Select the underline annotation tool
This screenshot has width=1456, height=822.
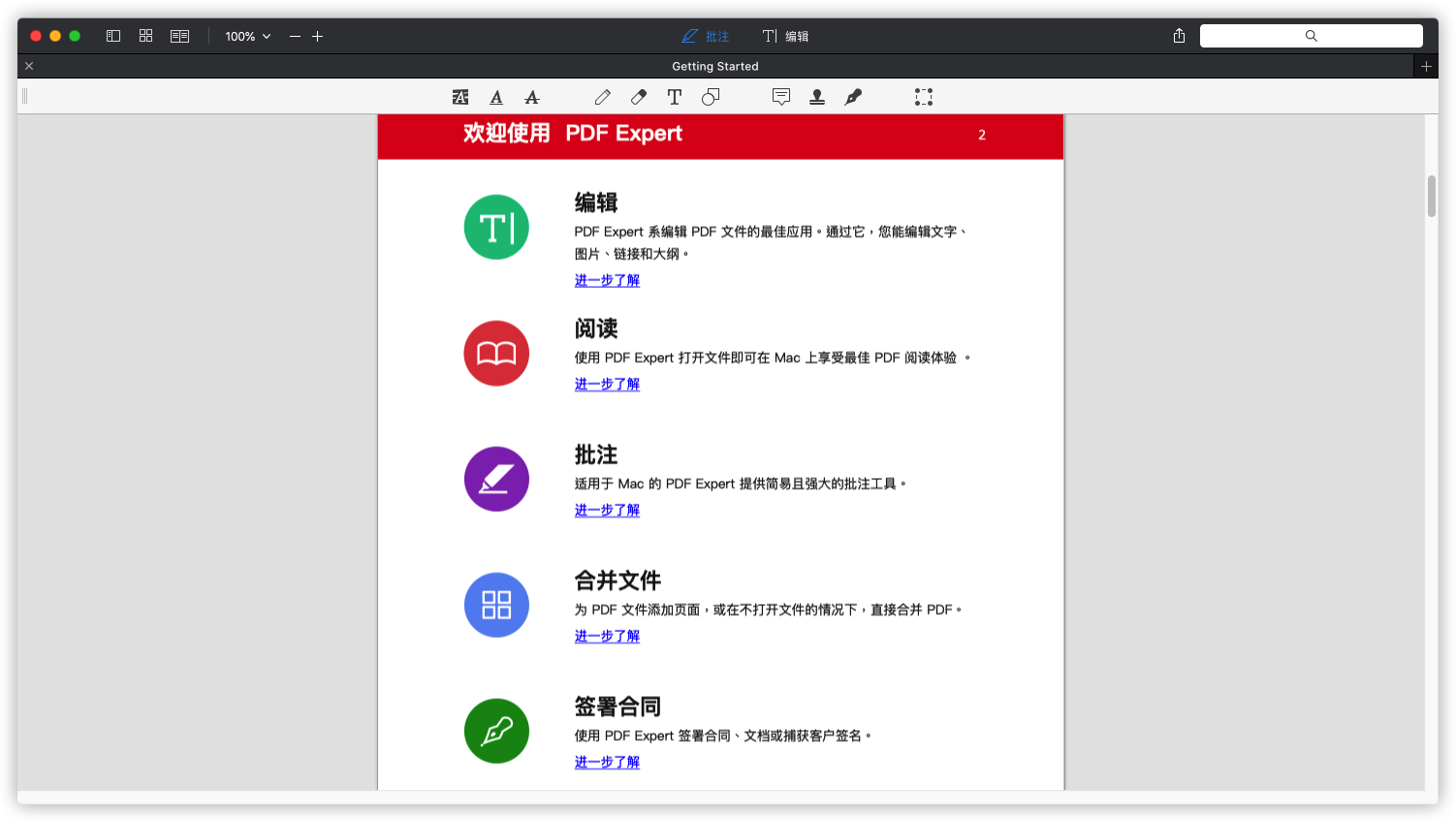click(495, 97)
